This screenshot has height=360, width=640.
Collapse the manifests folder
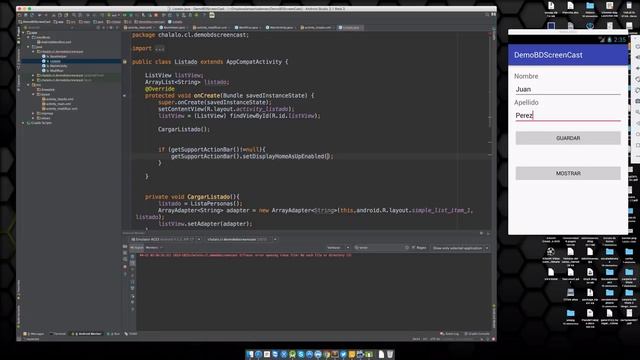(x=29, y=37)
